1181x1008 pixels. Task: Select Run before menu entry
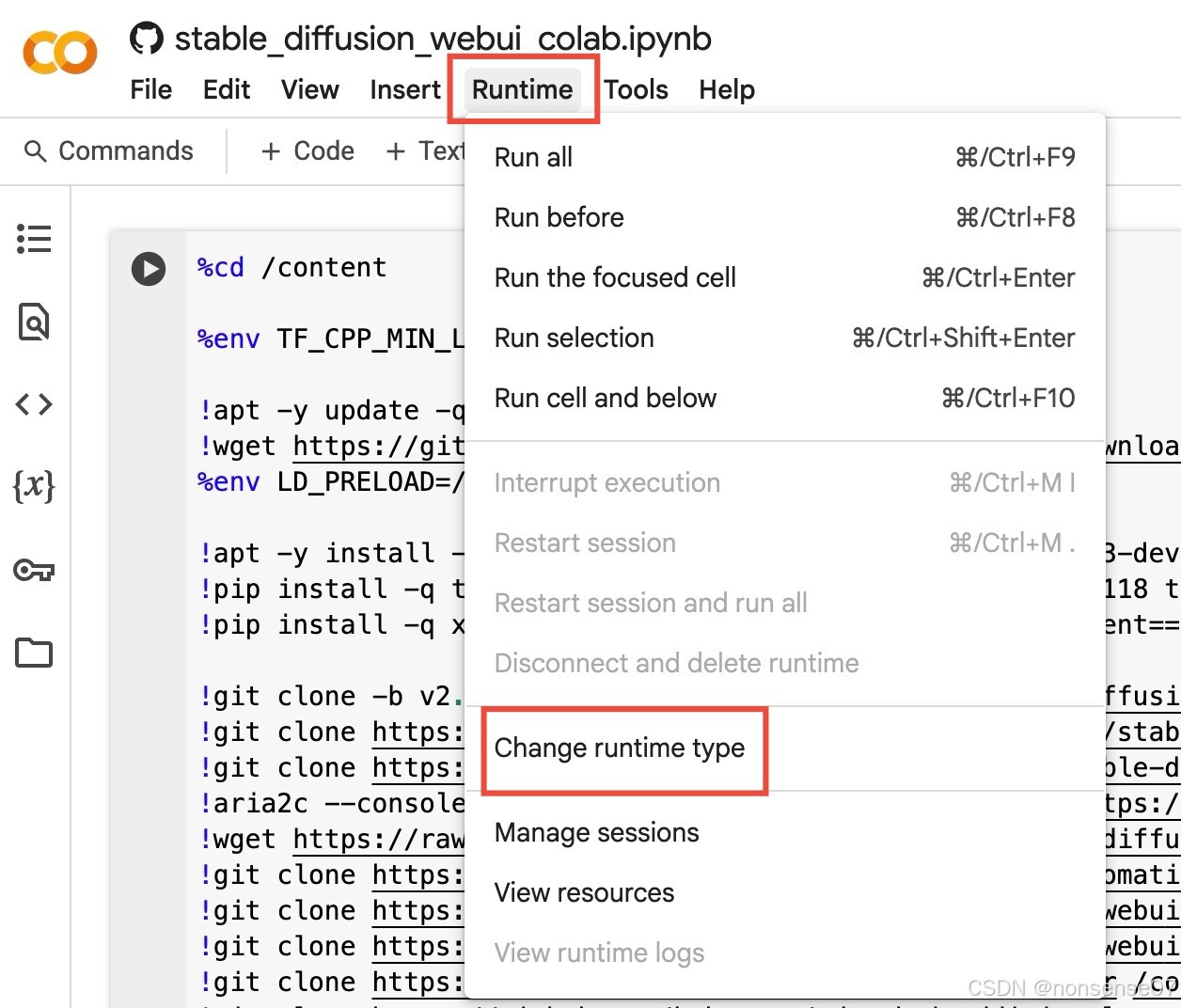[x=785, y=217]
